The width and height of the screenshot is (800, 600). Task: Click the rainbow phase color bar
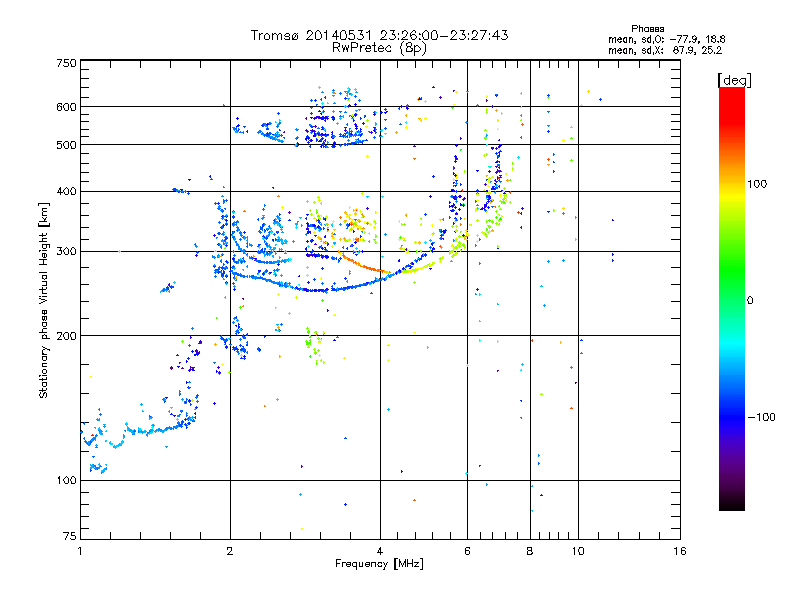pyautogui.click(x=732, y=299)
